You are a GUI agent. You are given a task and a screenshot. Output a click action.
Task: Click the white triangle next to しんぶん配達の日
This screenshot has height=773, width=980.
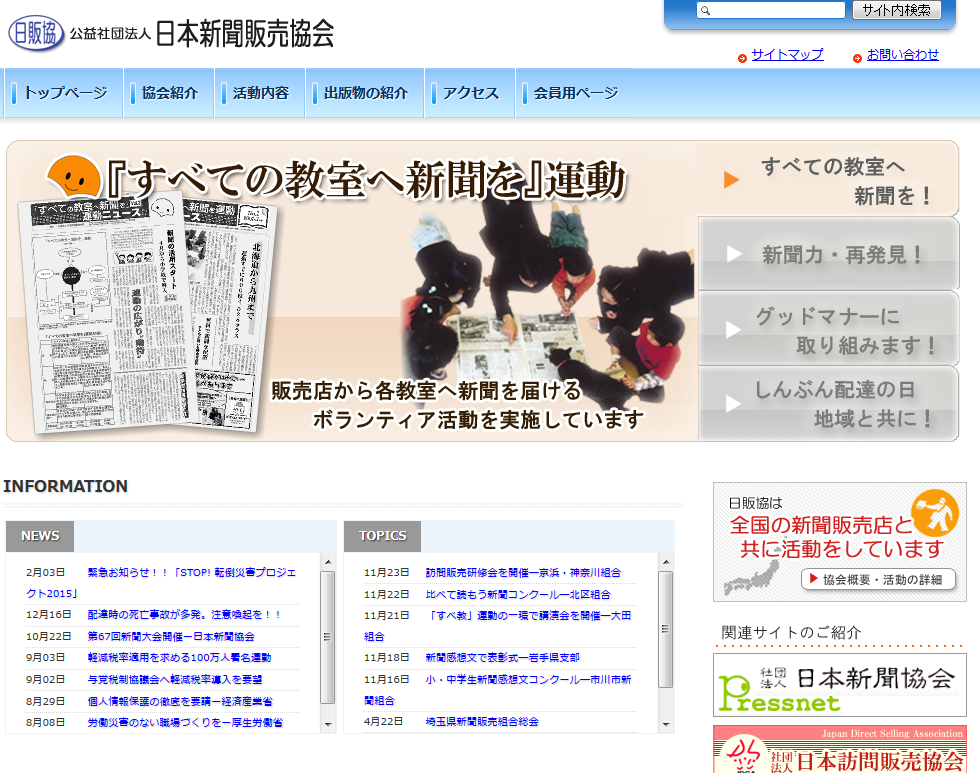734,403
